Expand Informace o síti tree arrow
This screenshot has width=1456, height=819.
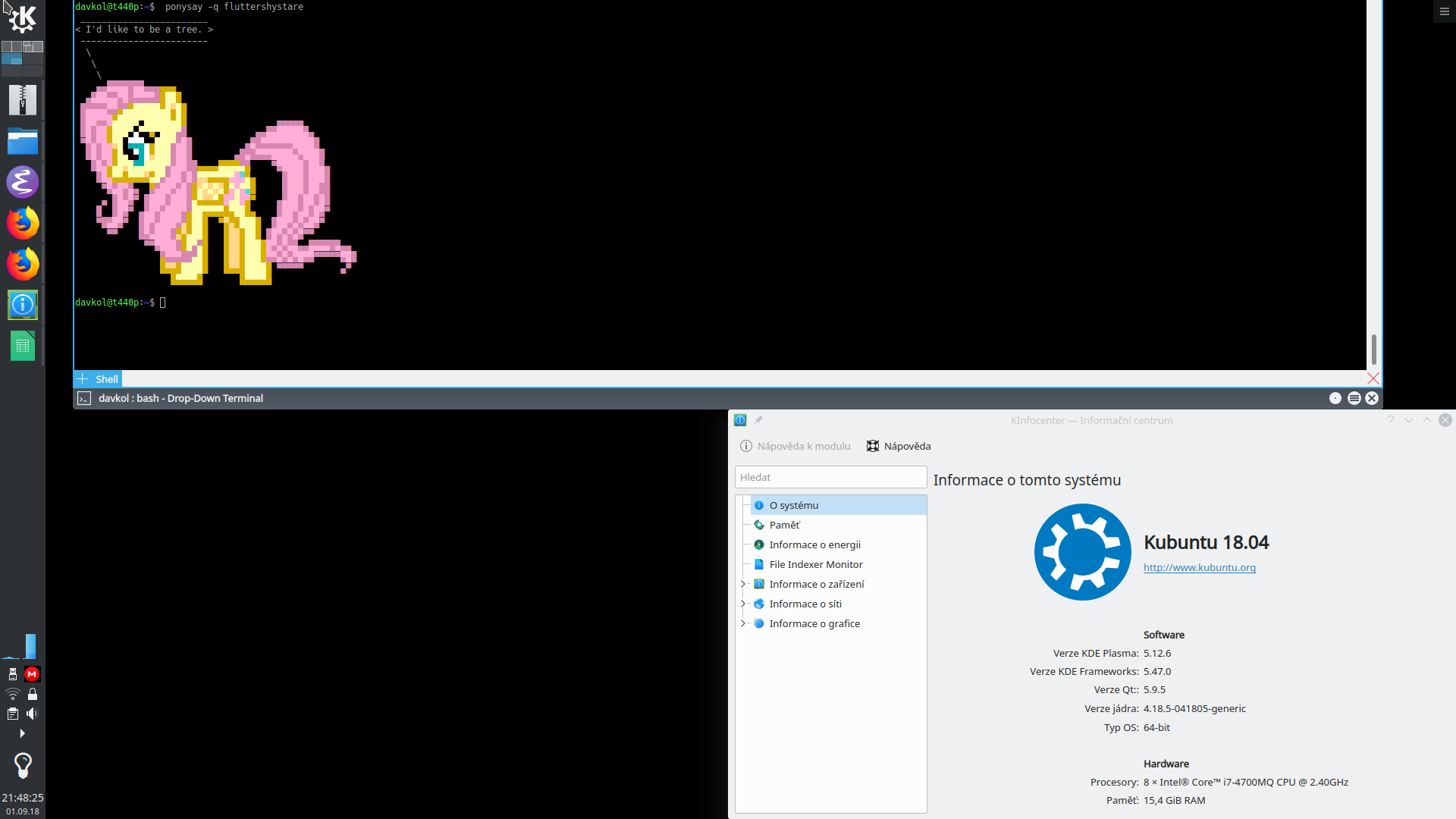coord(743,604)
